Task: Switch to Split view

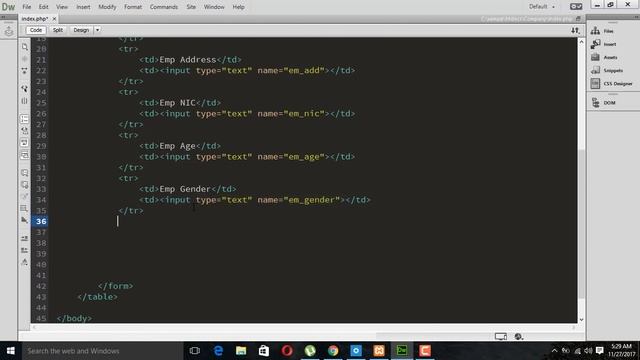Action: click(x=58, y=30)
